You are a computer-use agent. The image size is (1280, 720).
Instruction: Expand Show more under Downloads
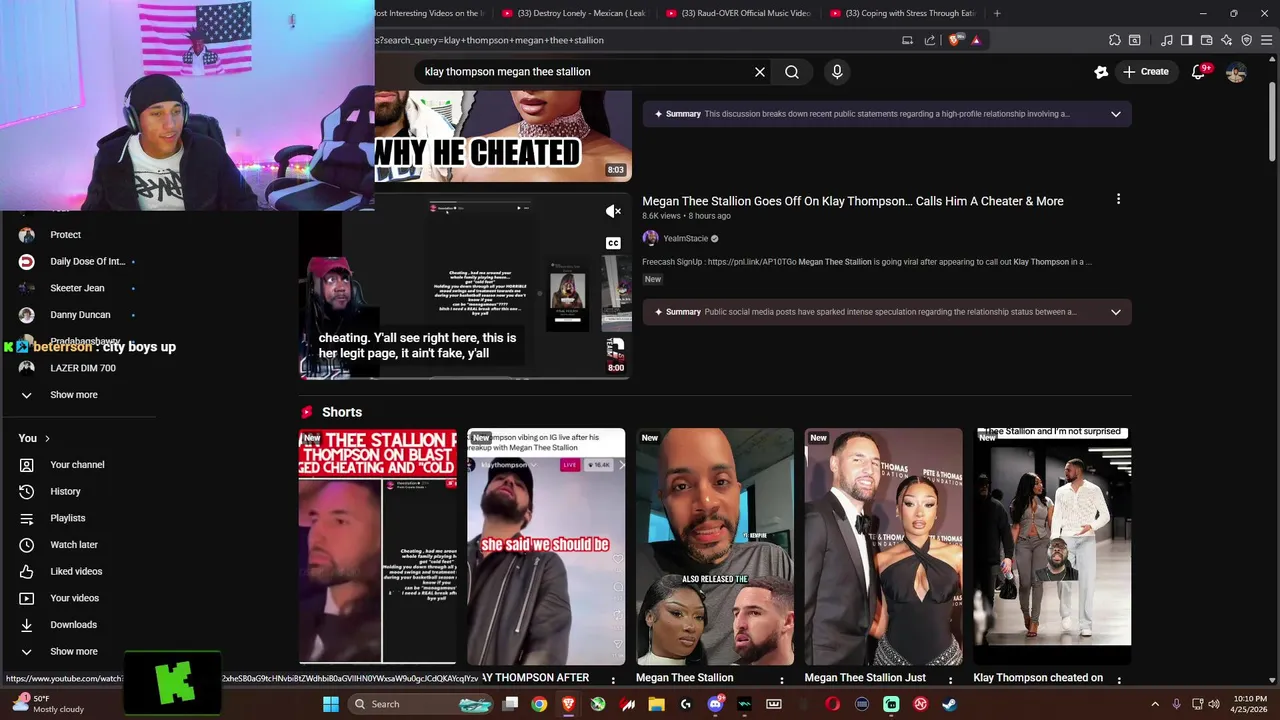click(x=74, y=651)
